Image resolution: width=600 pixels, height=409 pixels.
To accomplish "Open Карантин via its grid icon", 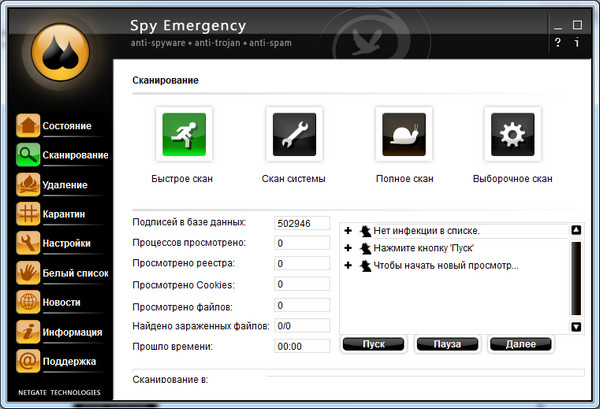I will (x=28, y=214).
